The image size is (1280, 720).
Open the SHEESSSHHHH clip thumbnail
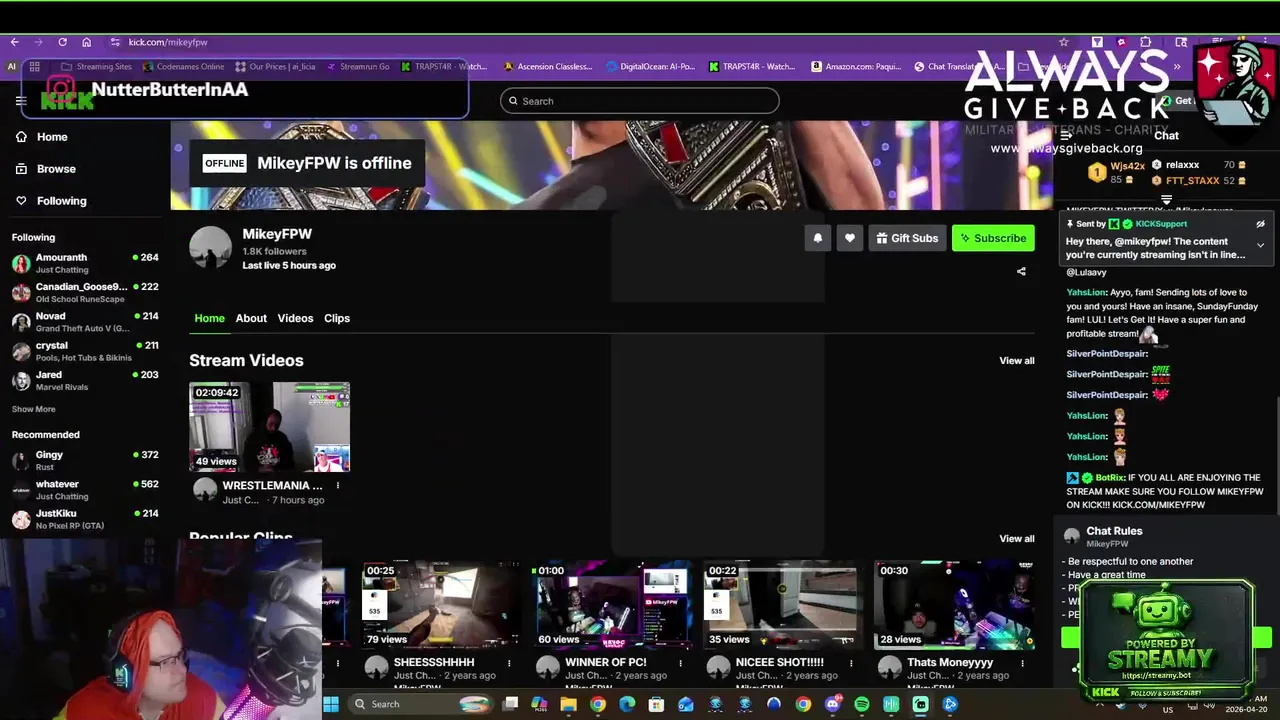coord(440,606)
